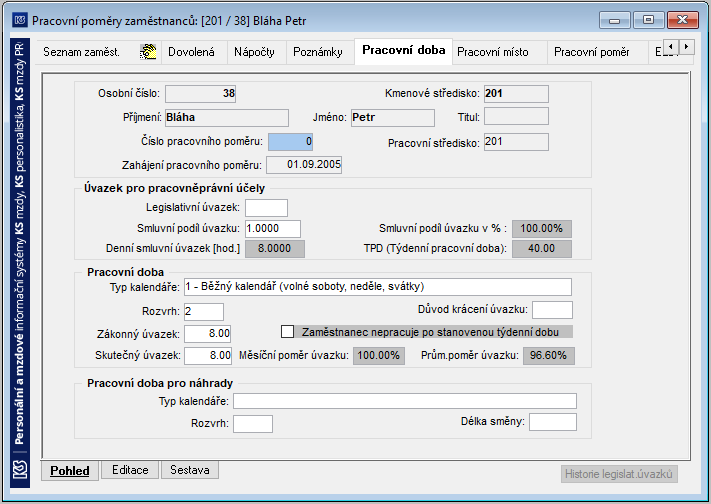The height and width of the screenshot is (504, 711).
Task: Click the Skutečný úvazek field
Action: pos(208,356)
